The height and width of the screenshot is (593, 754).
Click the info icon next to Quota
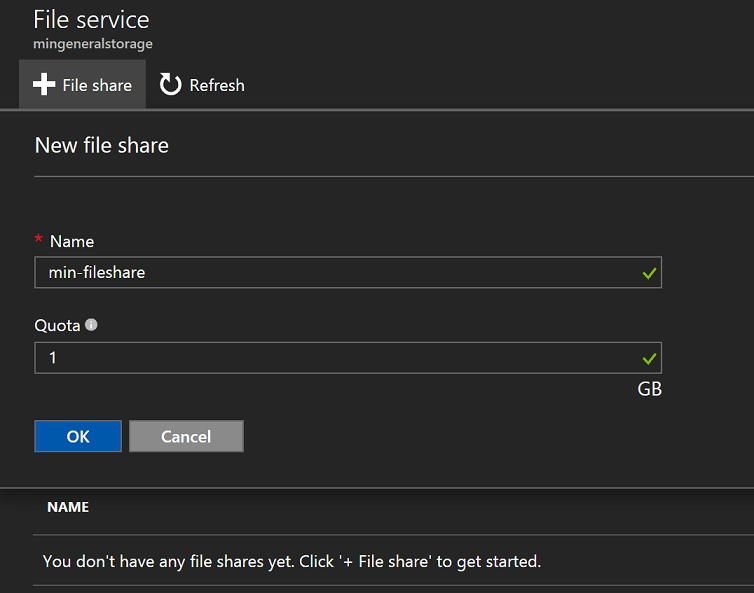tap(92, 325)
